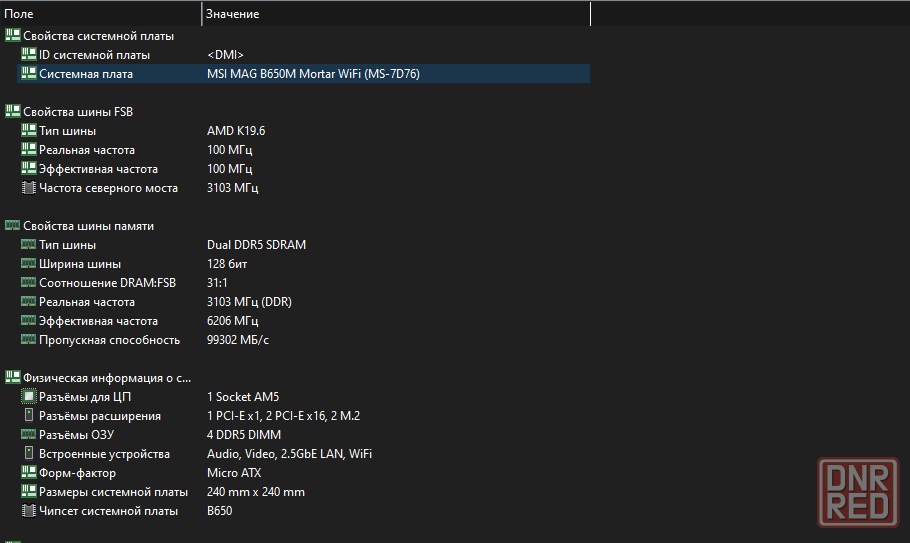Click the 'Форм-фактор' row

click(x=77, y=473)
